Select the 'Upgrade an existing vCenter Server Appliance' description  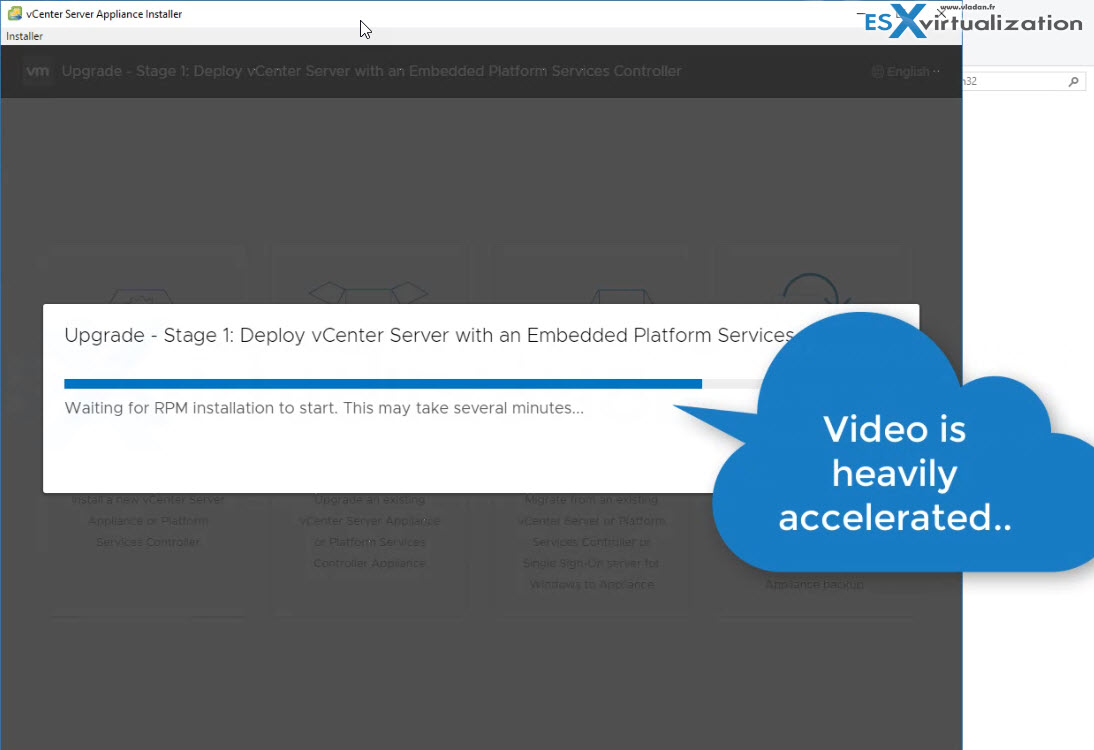[370, 531]
